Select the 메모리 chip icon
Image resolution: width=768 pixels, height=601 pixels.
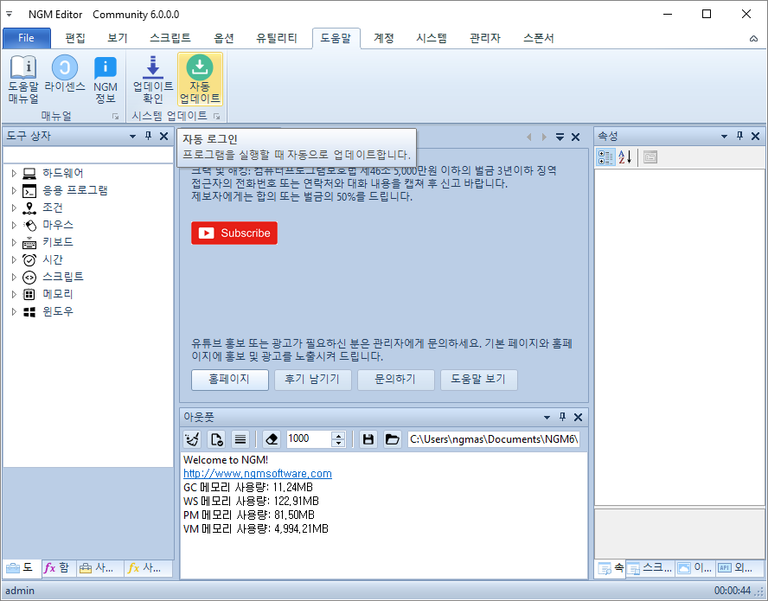29,294
